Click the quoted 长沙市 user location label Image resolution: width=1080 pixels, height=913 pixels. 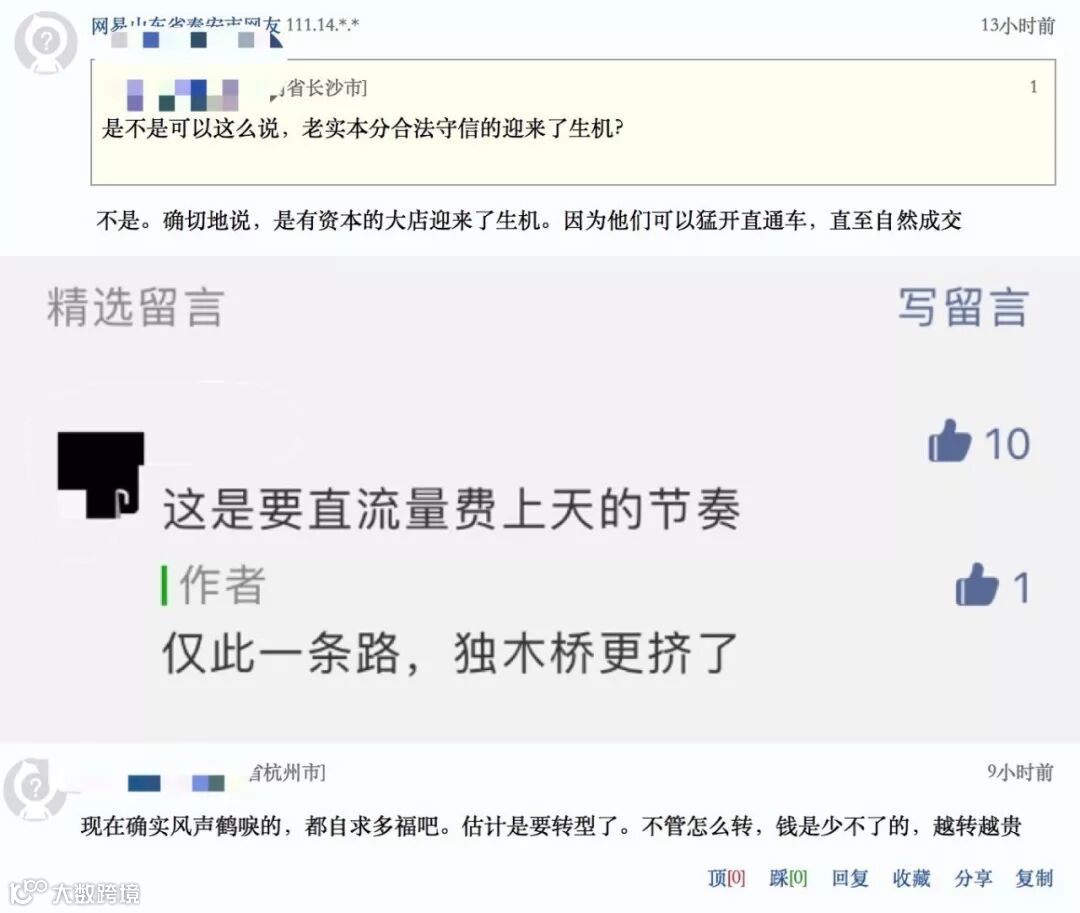tap(324, 88)
